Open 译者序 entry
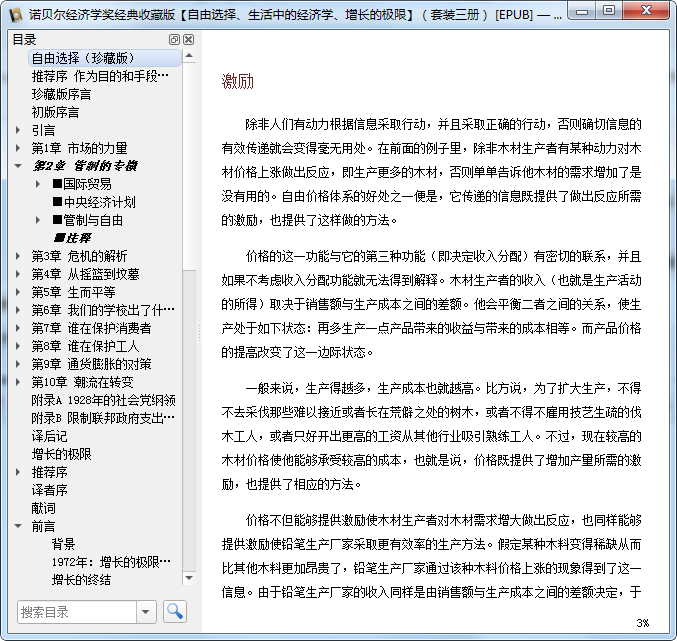This screenshot has width=677, height=641. 49,490
